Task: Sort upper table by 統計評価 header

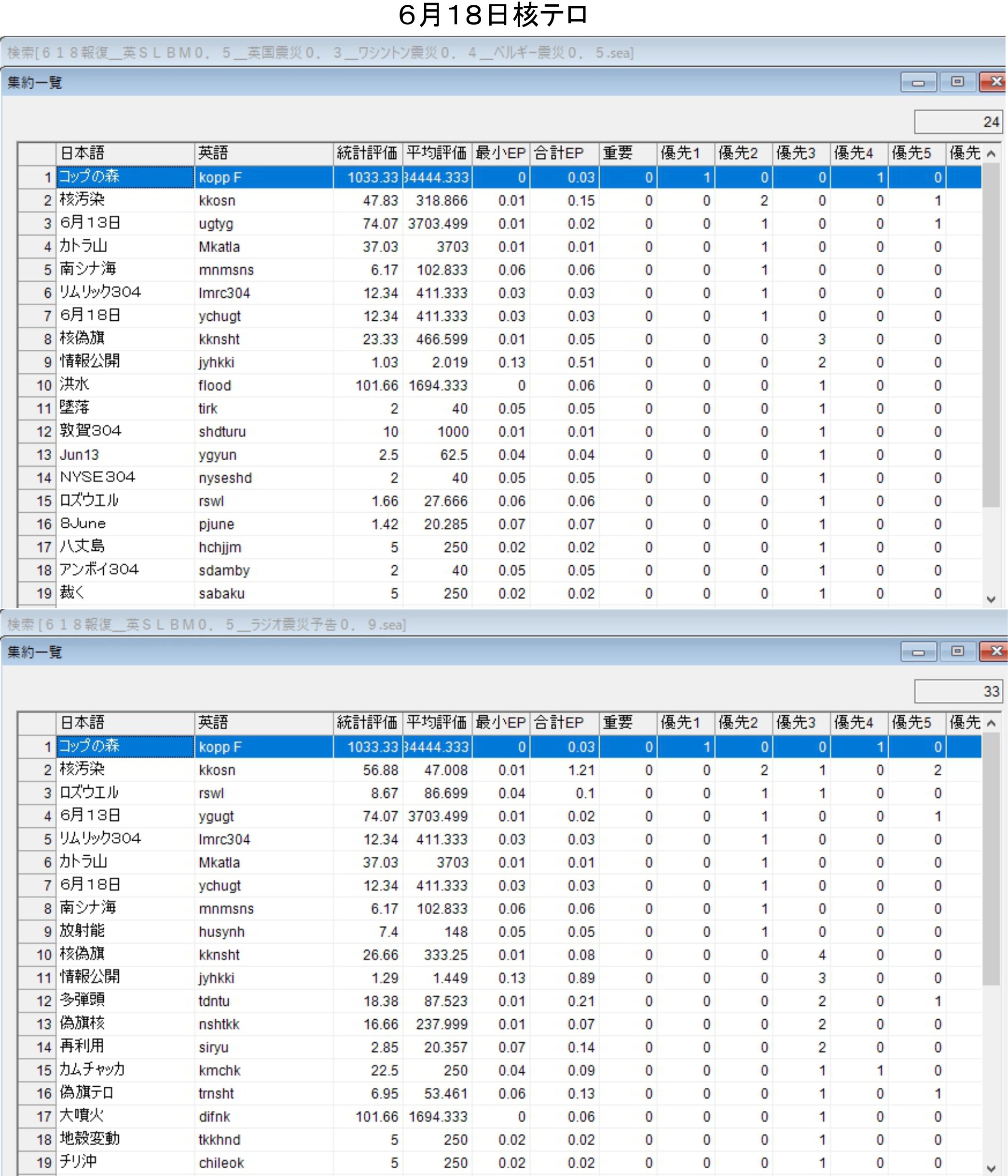Action: pos(368,153)
